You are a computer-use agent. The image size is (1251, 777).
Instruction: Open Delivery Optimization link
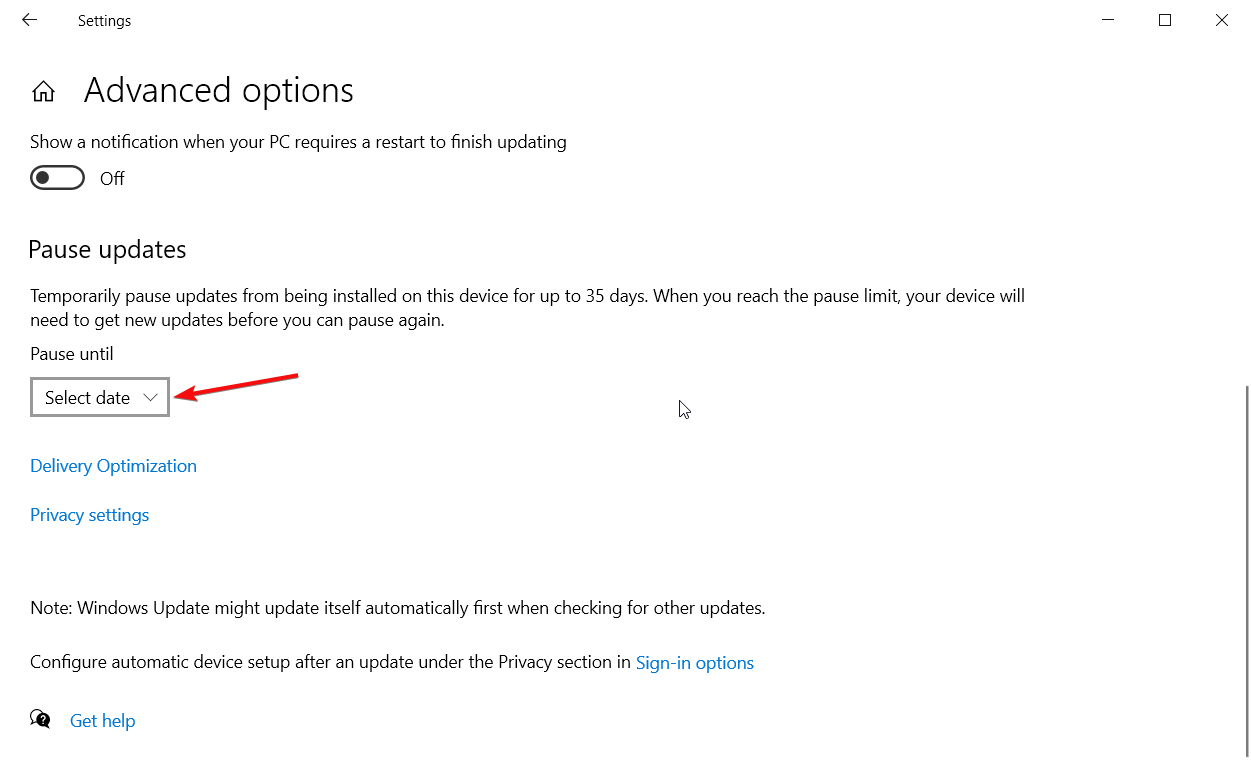(x=113, y=466)
